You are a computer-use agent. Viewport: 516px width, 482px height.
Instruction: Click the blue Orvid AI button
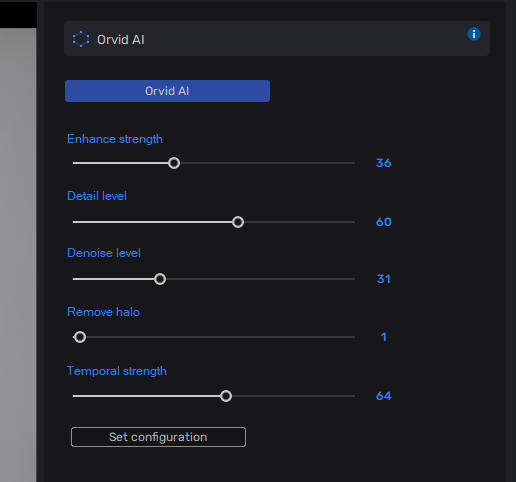(167, 91)
